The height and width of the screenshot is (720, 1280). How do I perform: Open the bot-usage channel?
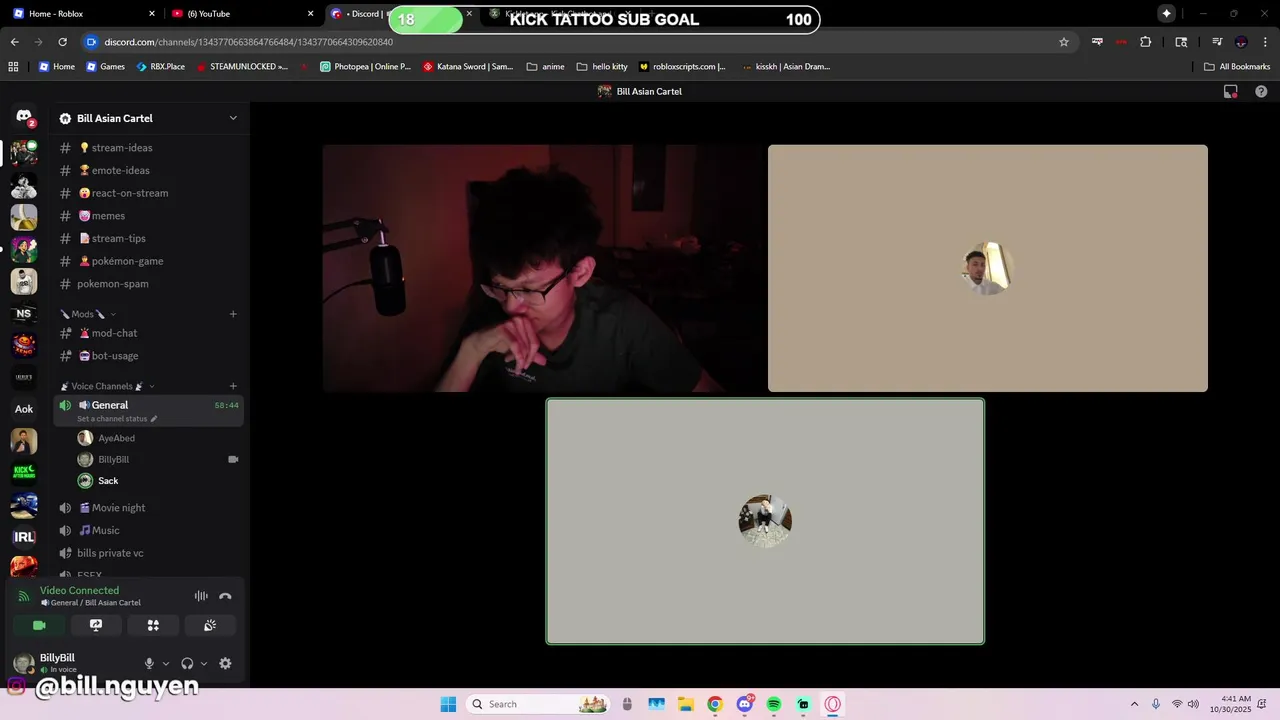(x=148, y=356)
